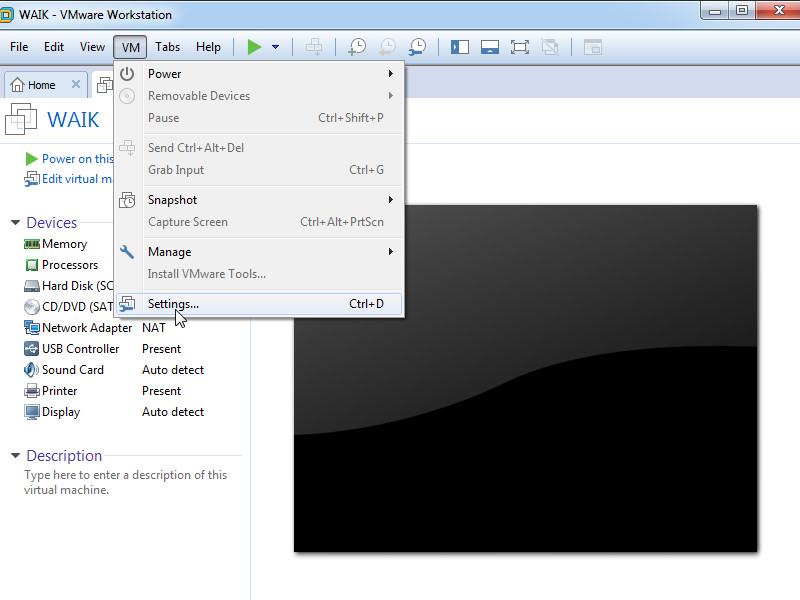800x600 pixels.
Task: Click the Network Adapter icon
Action: [x=32, y=328]
